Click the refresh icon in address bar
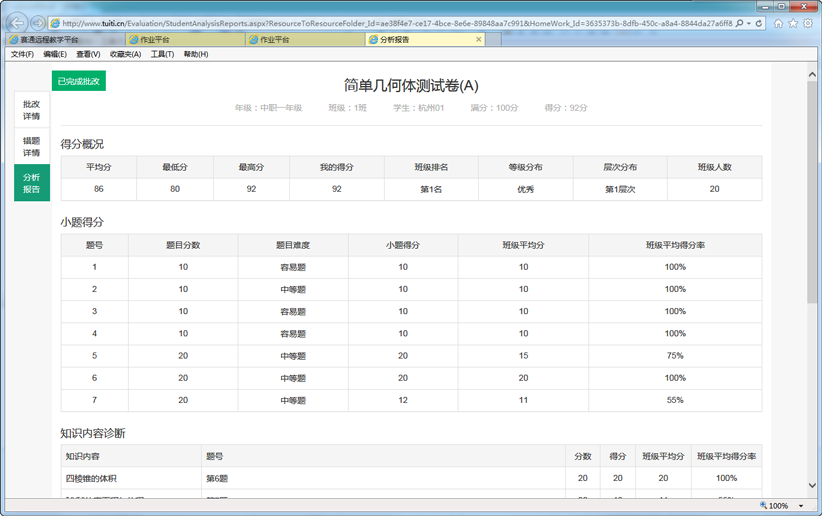The image size is (822, 516). 759,23
